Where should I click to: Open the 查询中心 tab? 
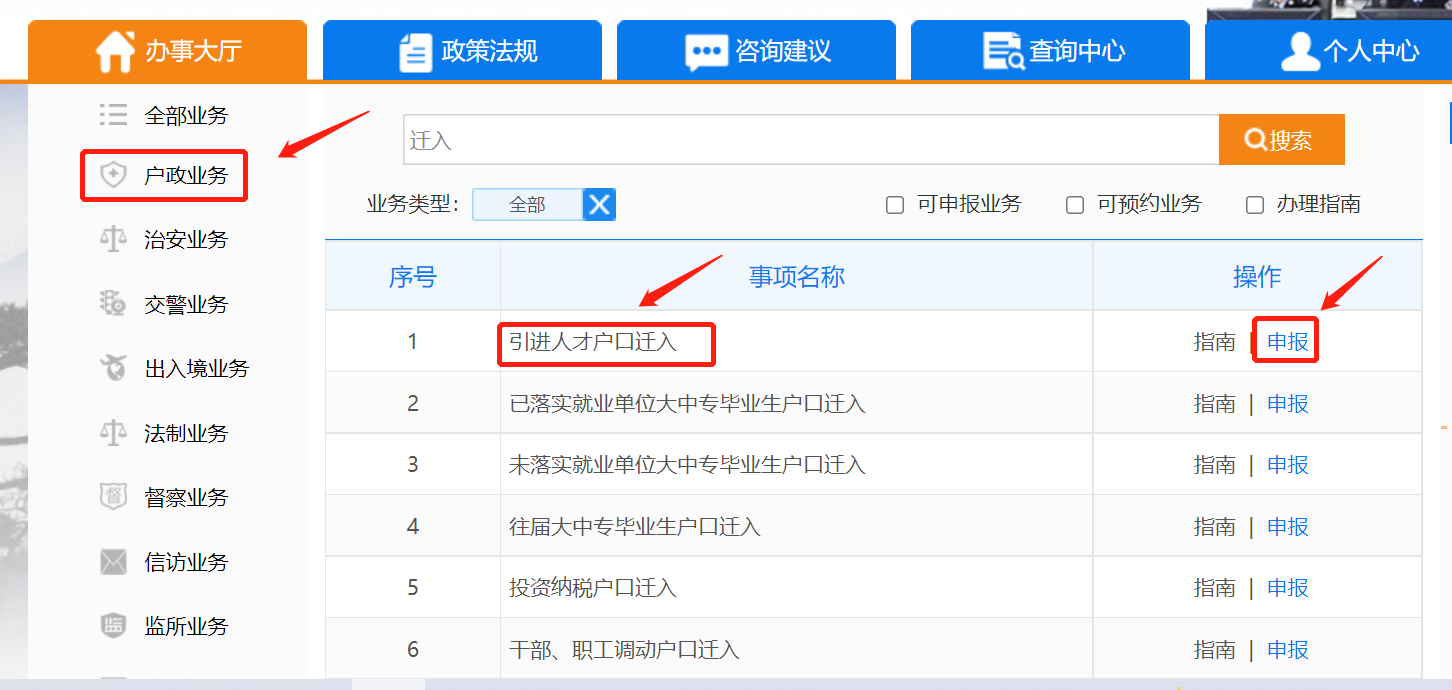(x=1050, y=51)
